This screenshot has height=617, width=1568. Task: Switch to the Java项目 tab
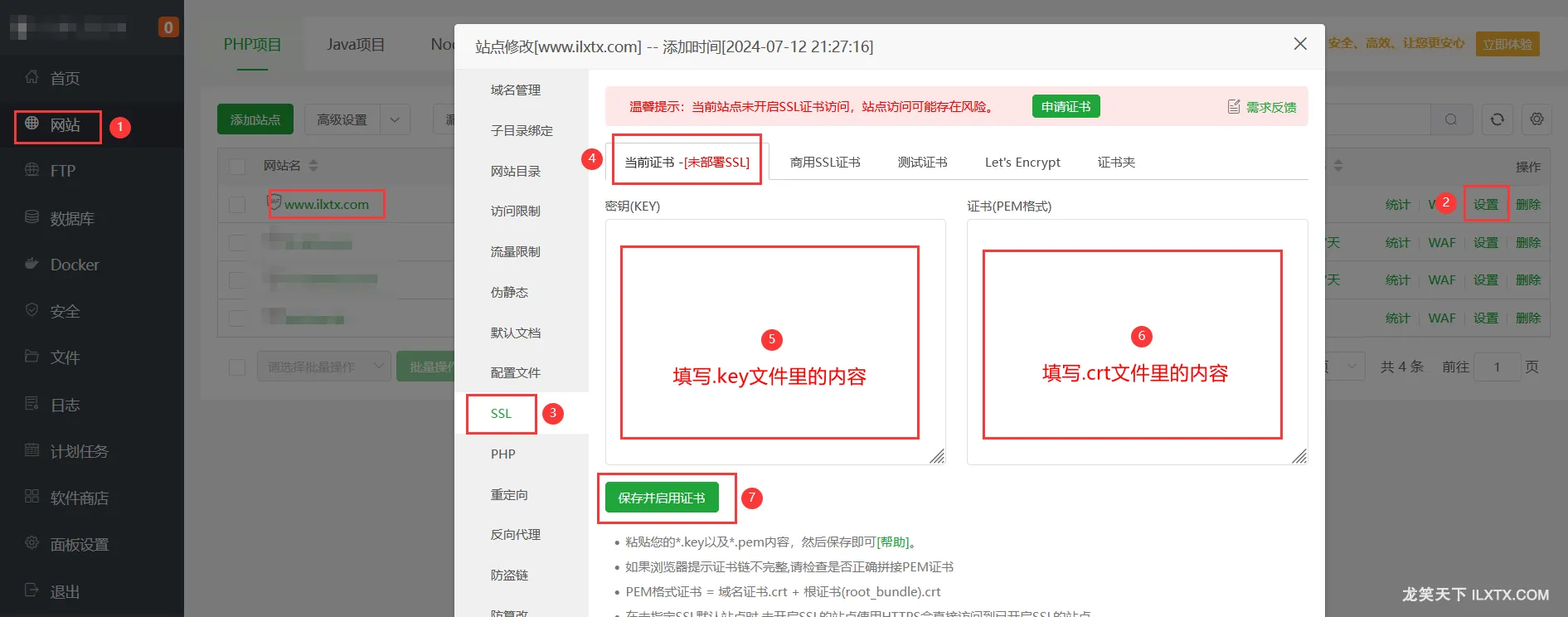(356, 45)
